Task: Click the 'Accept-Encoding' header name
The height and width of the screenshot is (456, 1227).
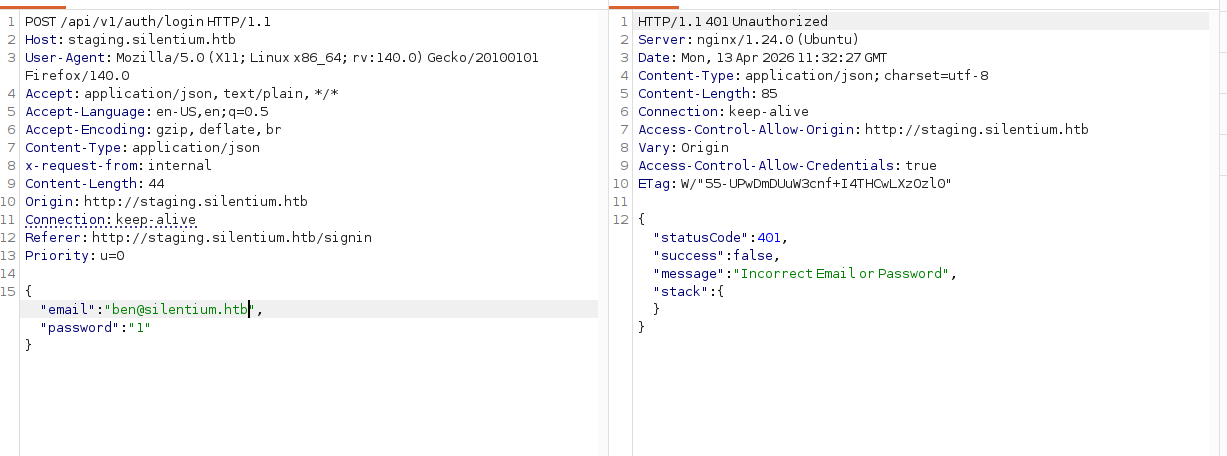Action: click(x=85, y=129)
